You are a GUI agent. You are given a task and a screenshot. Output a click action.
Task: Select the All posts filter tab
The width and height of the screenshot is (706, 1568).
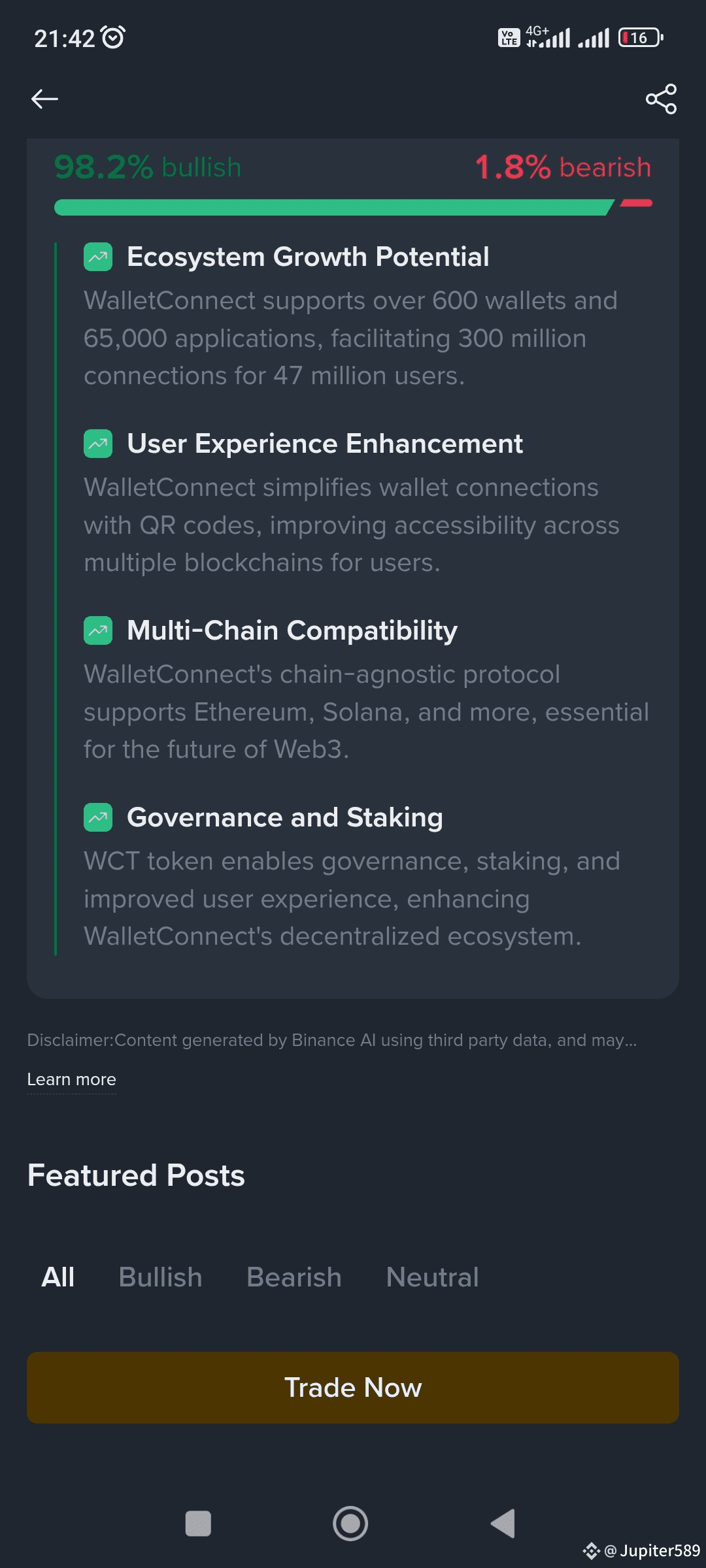pos(58,1277)
